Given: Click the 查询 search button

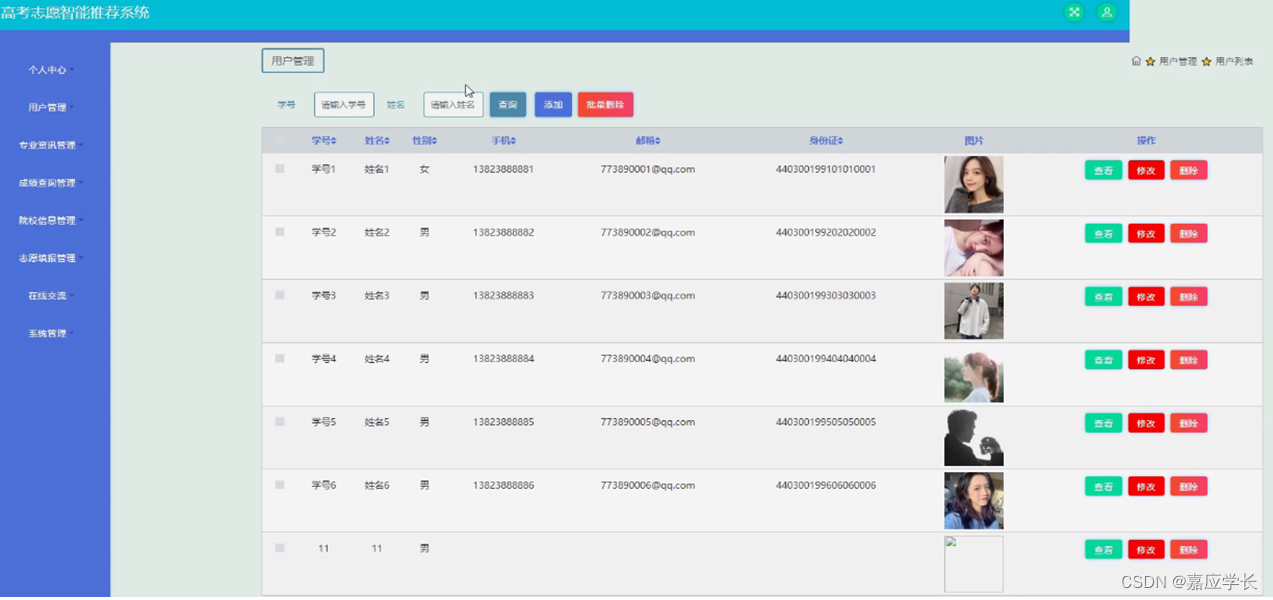Looking at the screenshot, I should (x=508, y=105).
